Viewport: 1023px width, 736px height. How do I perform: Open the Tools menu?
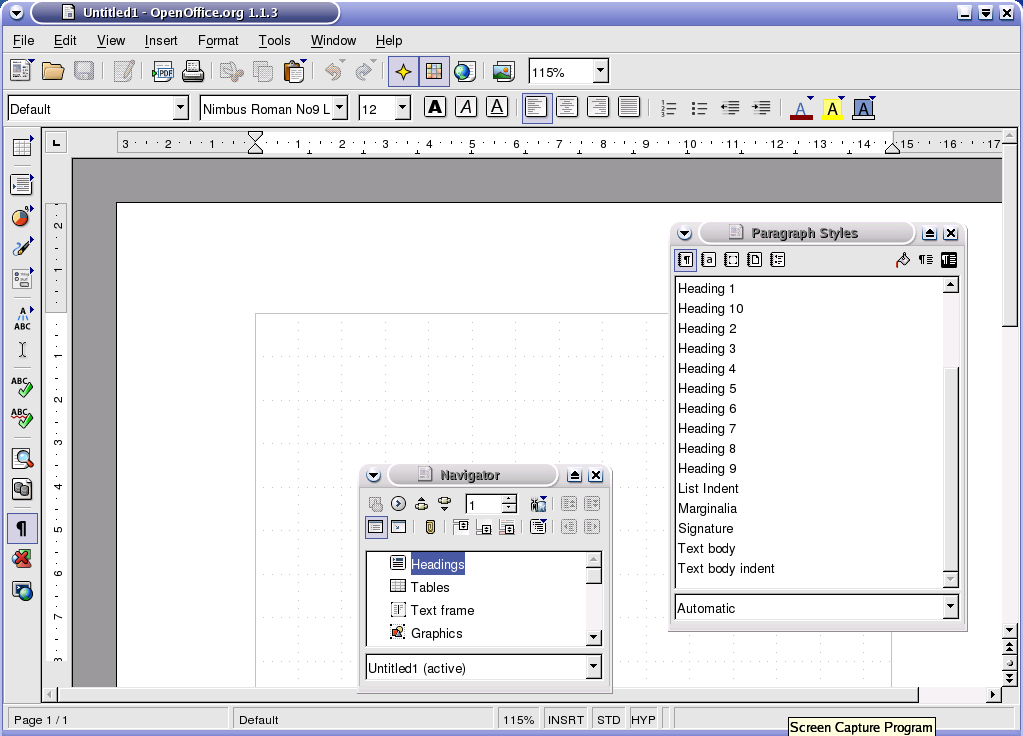(x=274, y=40)
